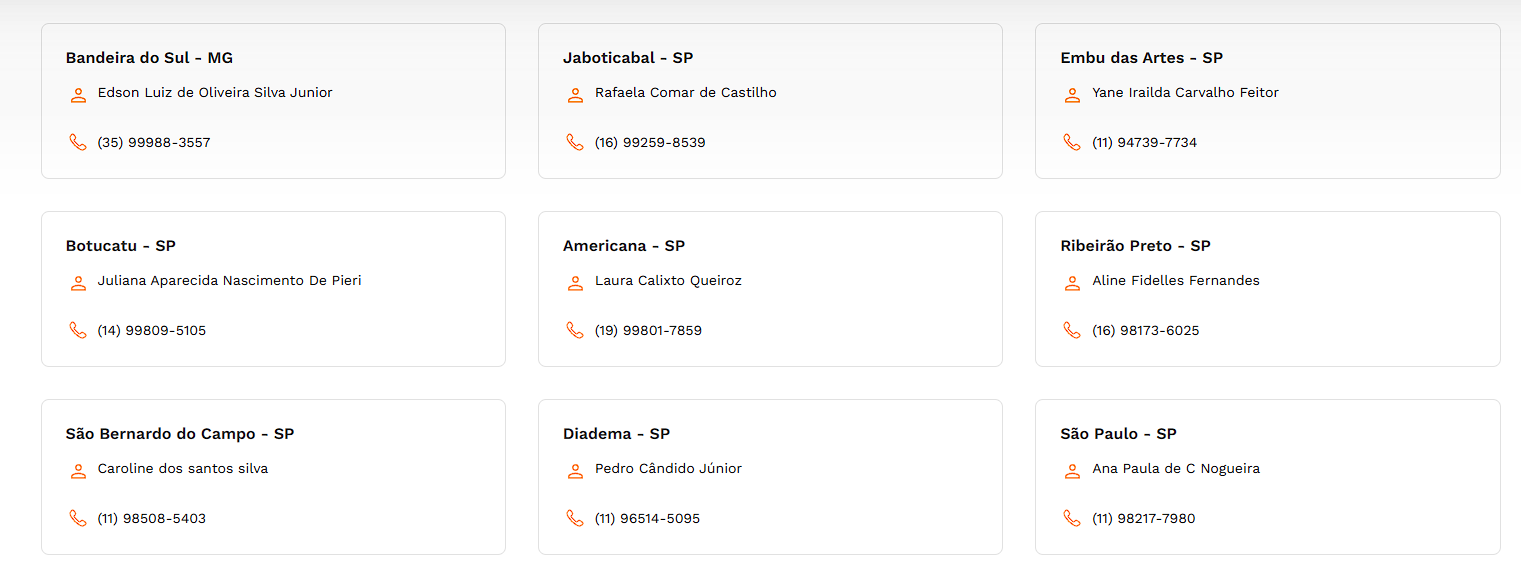Click the name Aline Fidelles Fernandes
This screenshot has height=581, width=1521.
1176,280
